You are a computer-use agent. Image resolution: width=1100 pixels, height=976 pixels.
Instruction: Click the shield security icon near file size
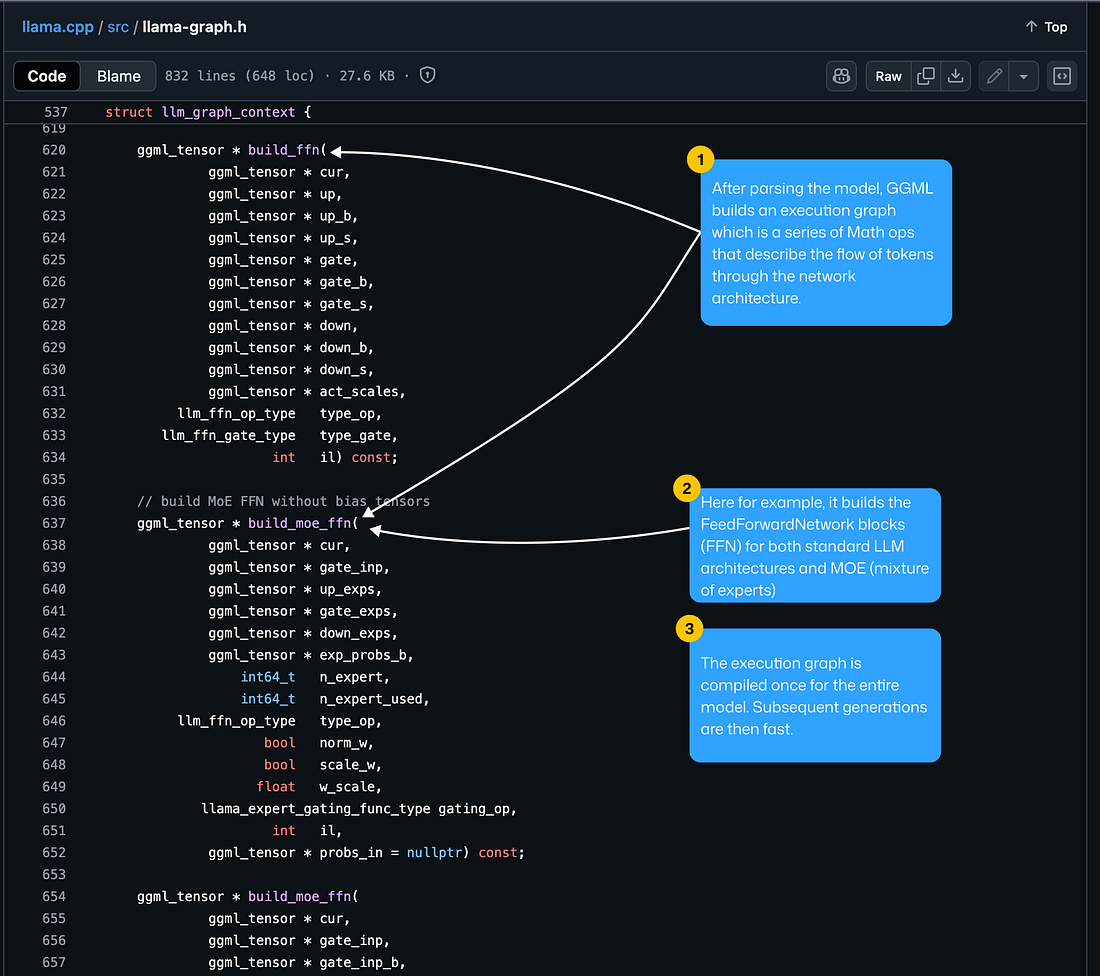point(427,75)
